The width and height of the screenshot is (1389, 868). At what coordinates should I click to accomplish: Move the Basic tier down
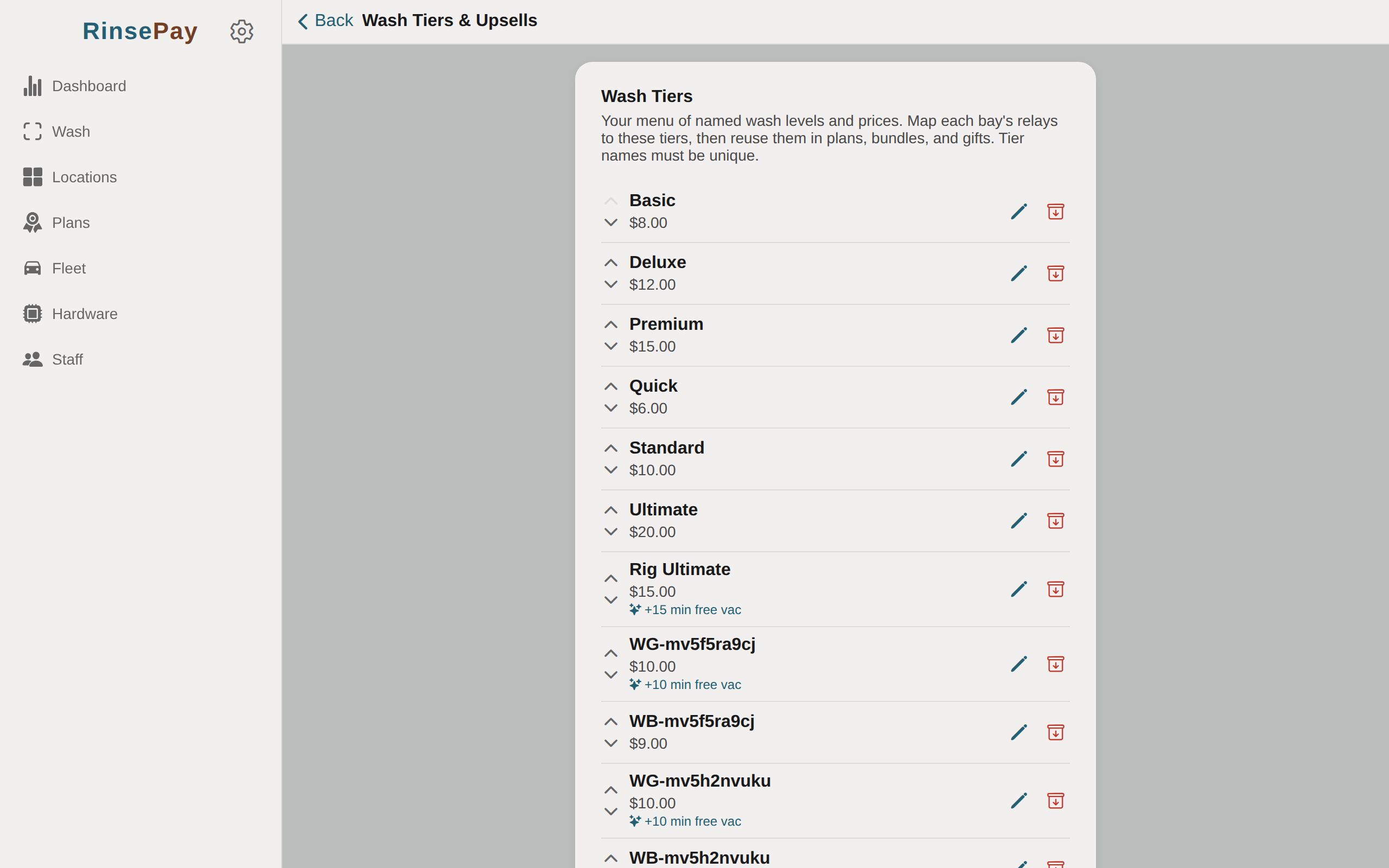pyautogui.click(x=611, y=222)
